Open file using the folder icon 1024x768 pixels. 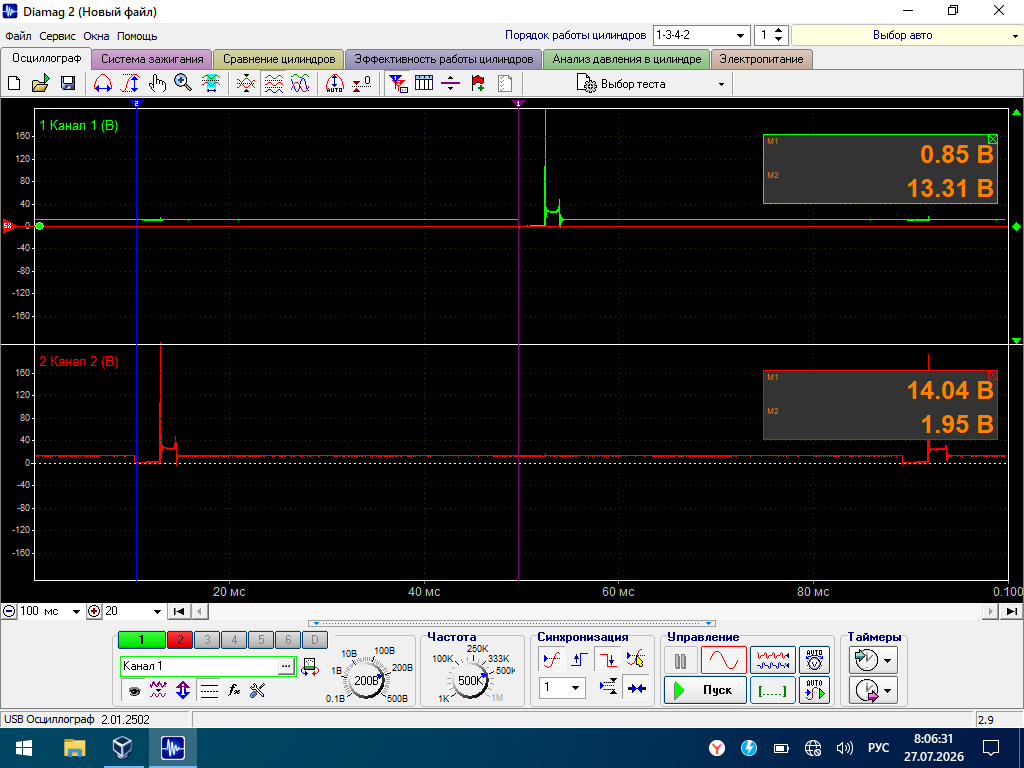click(x=40, y=83)
